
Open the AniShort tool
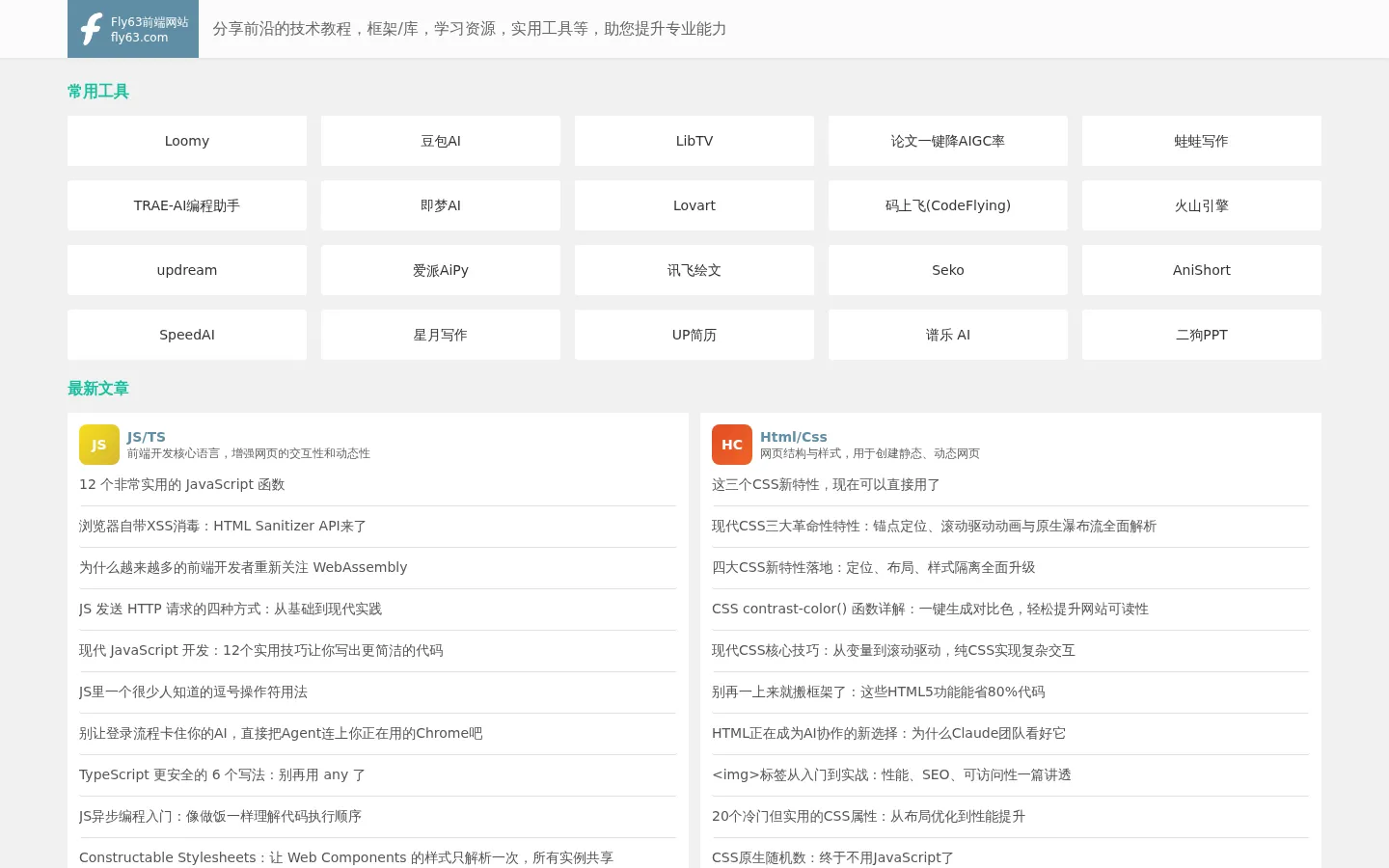[x=1202, y=270]
